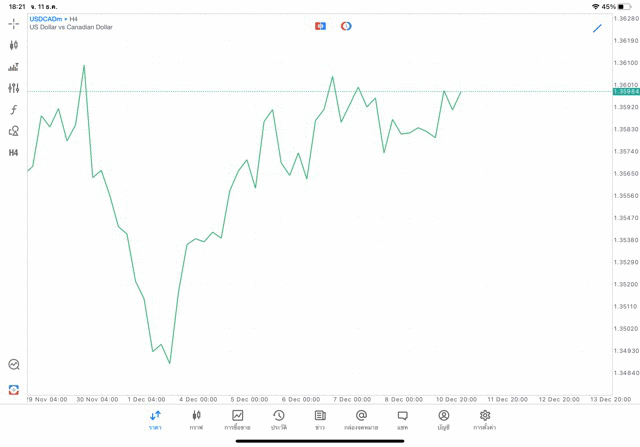640x447 pixels.
Task: Switch to the กราฟ (Chart) tab
Action: (196, 419)
